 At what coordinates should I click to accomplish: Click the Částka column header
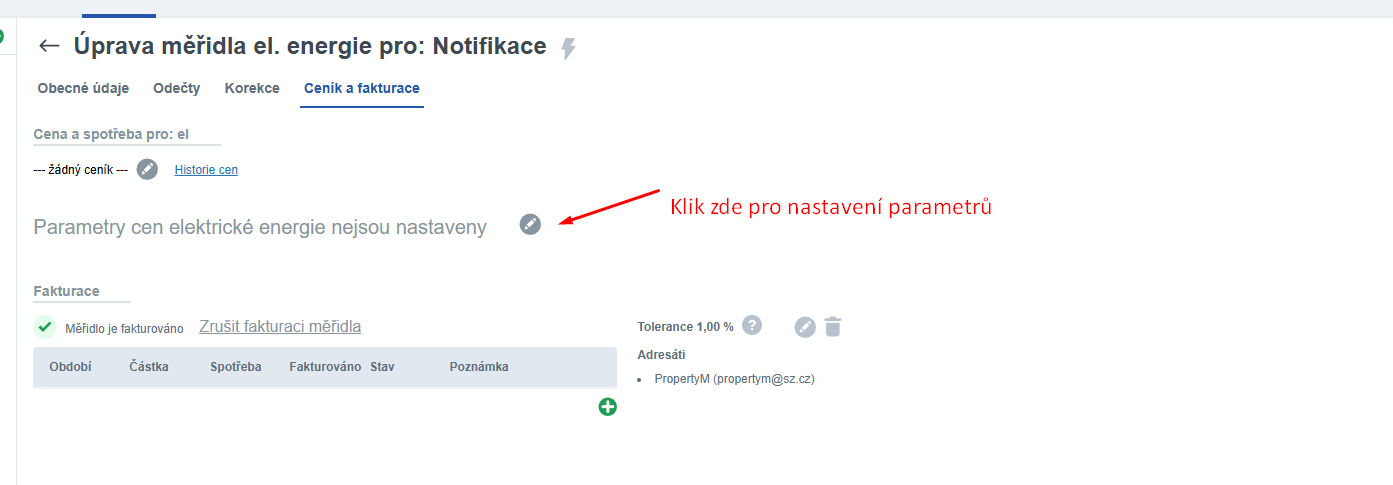point(149,367)
